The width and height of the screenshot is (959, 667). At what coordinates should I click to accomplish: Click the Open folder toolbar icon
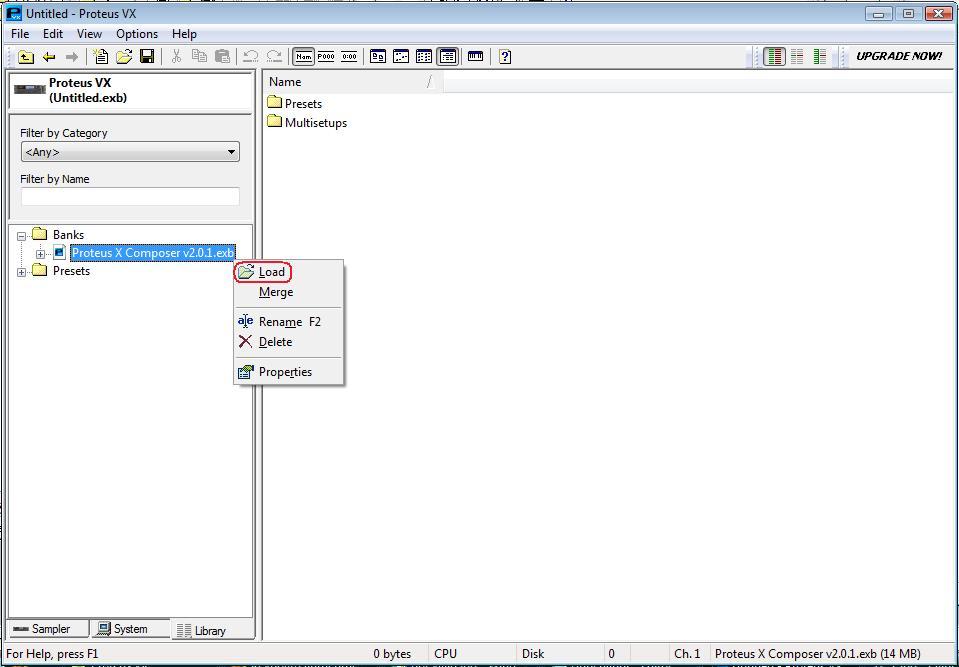click(x=124, y=57)
